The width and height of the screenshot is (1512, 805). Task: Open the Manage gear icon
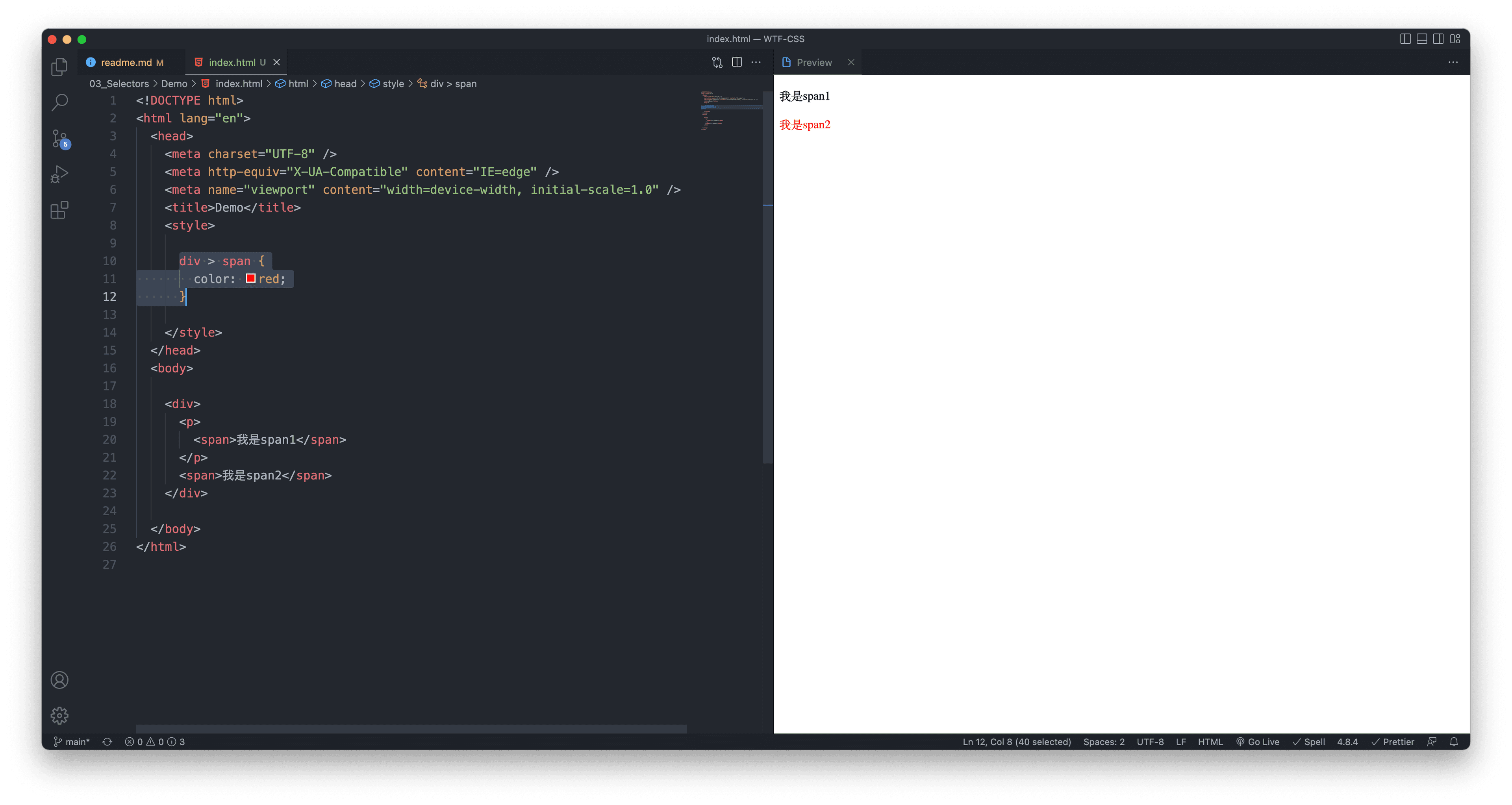click(59, 715)
